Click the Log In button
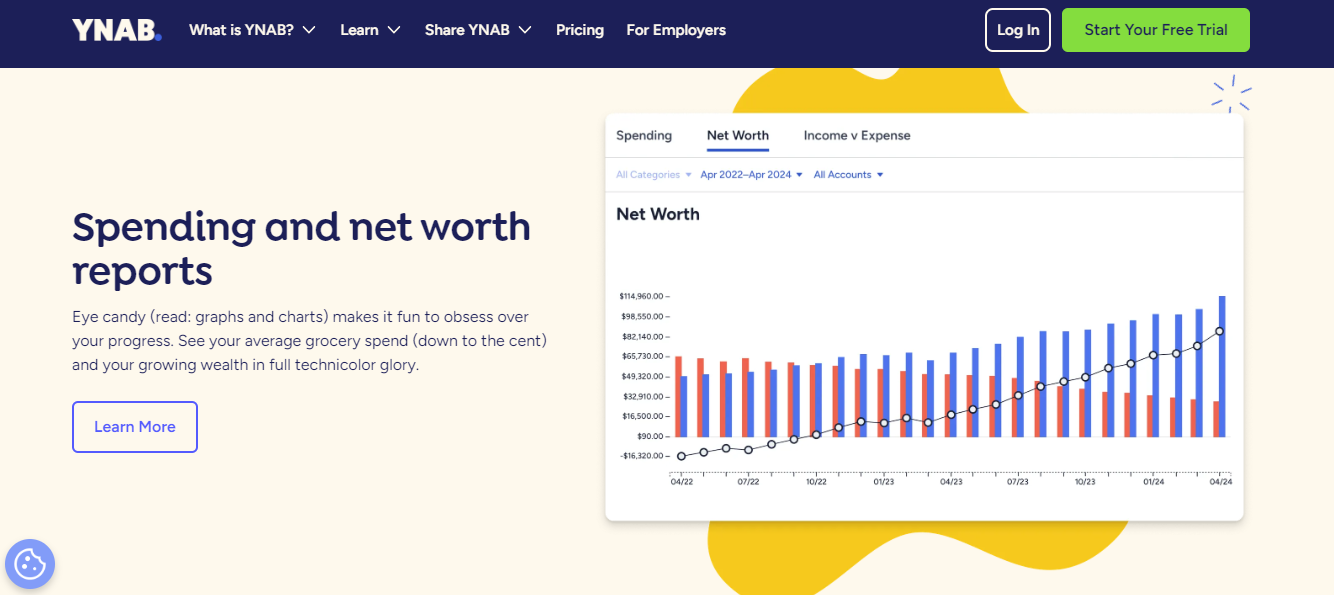 (1018, 30)
